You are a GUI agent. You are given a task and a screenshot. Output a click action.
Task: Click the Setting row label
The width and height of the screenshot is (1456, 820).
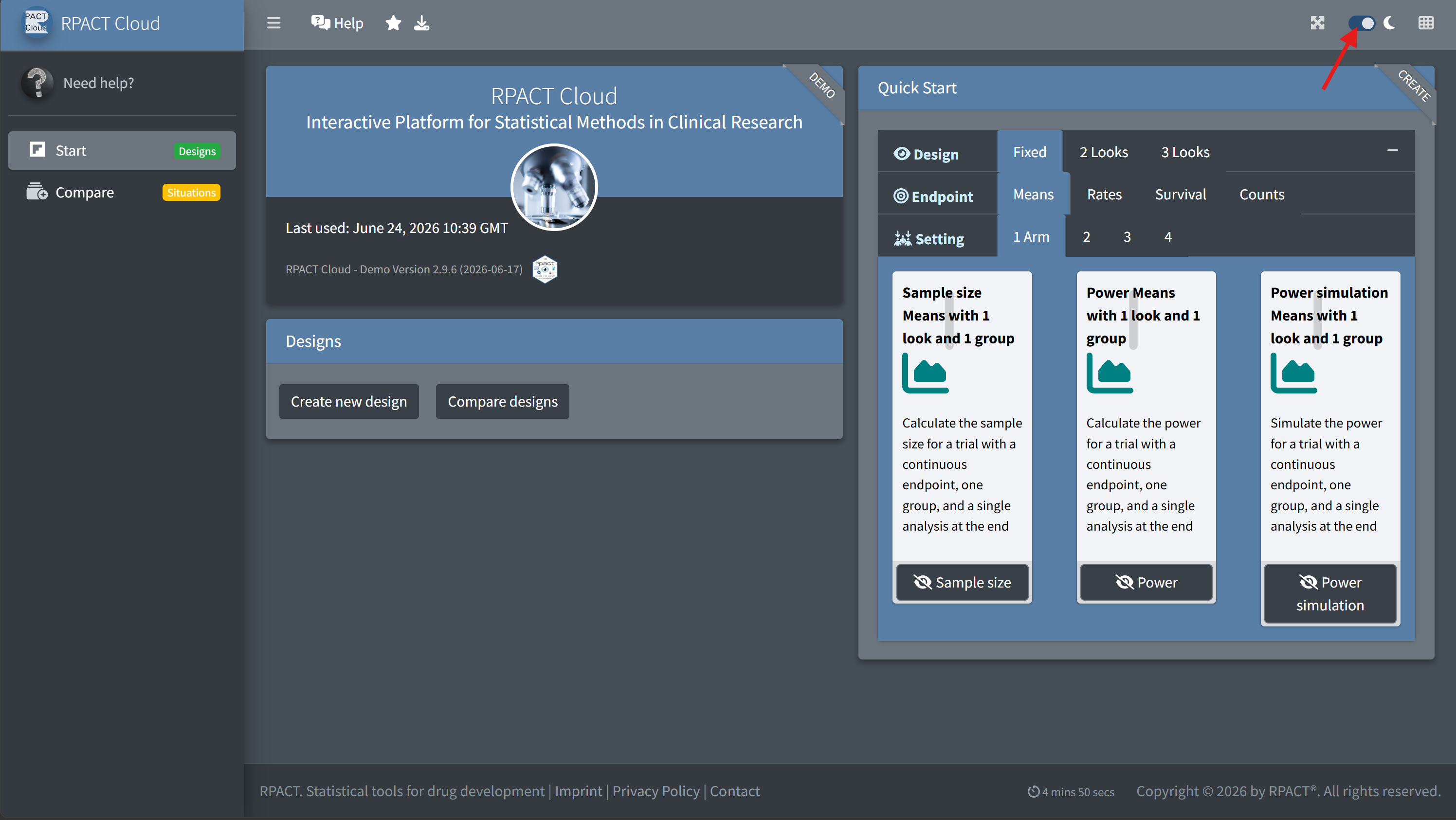click(x=939, y=239)
